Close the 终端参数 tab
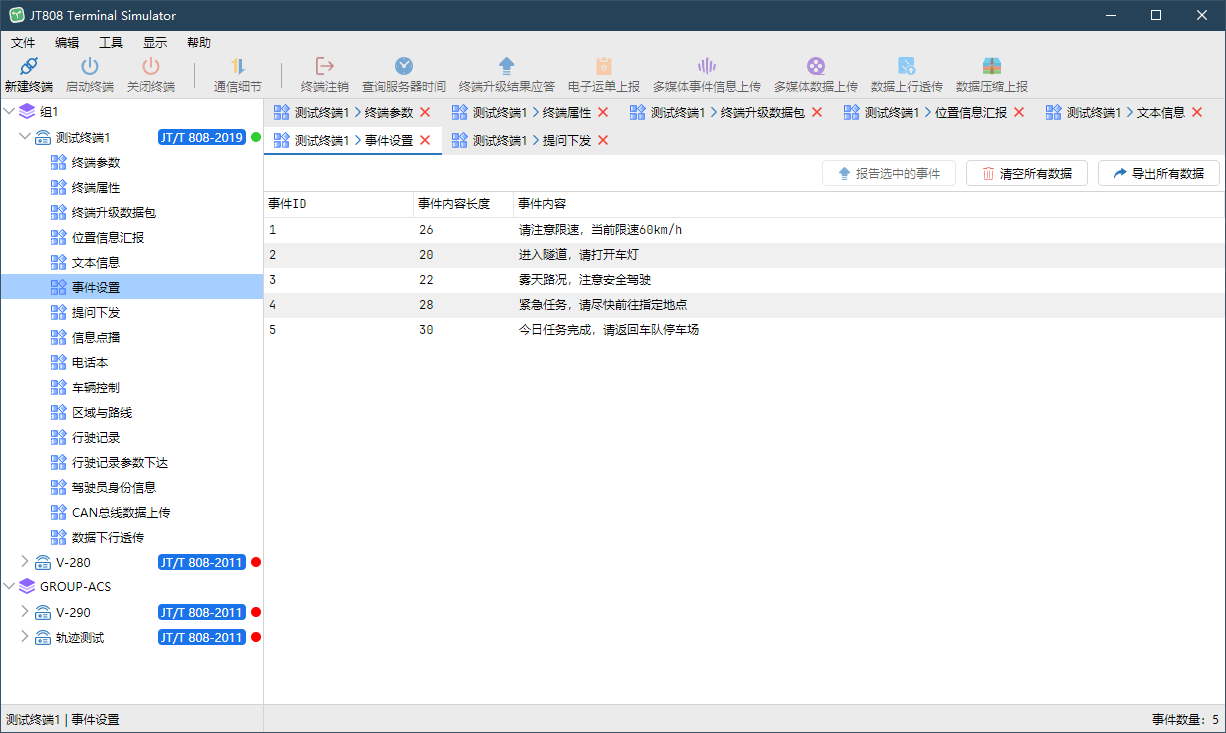1226x733 pixels. pos(425,113)
